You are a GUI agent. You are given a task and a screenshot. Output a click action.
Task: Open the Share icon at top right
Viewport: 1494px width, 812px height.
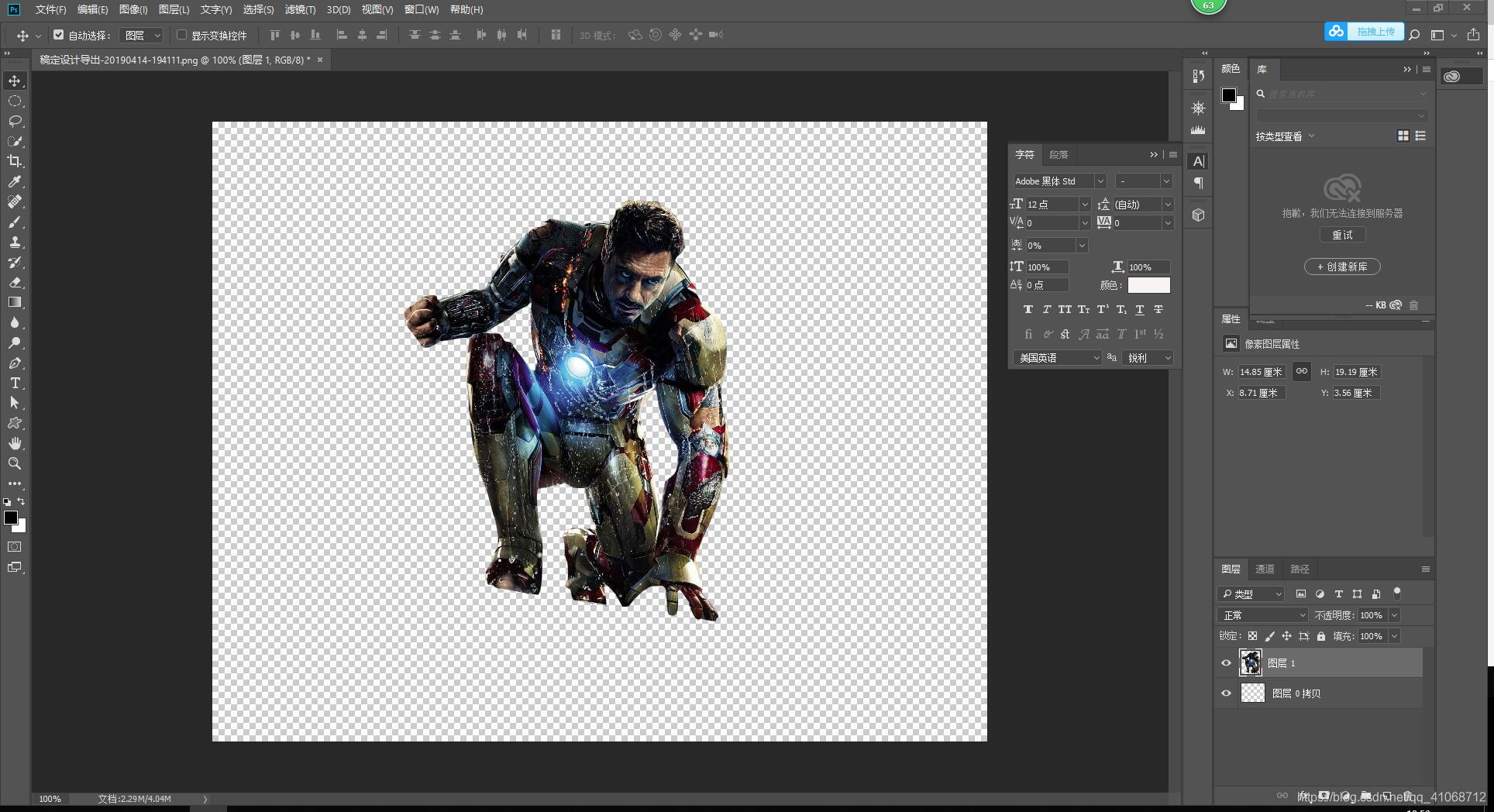coord(1474,35)
